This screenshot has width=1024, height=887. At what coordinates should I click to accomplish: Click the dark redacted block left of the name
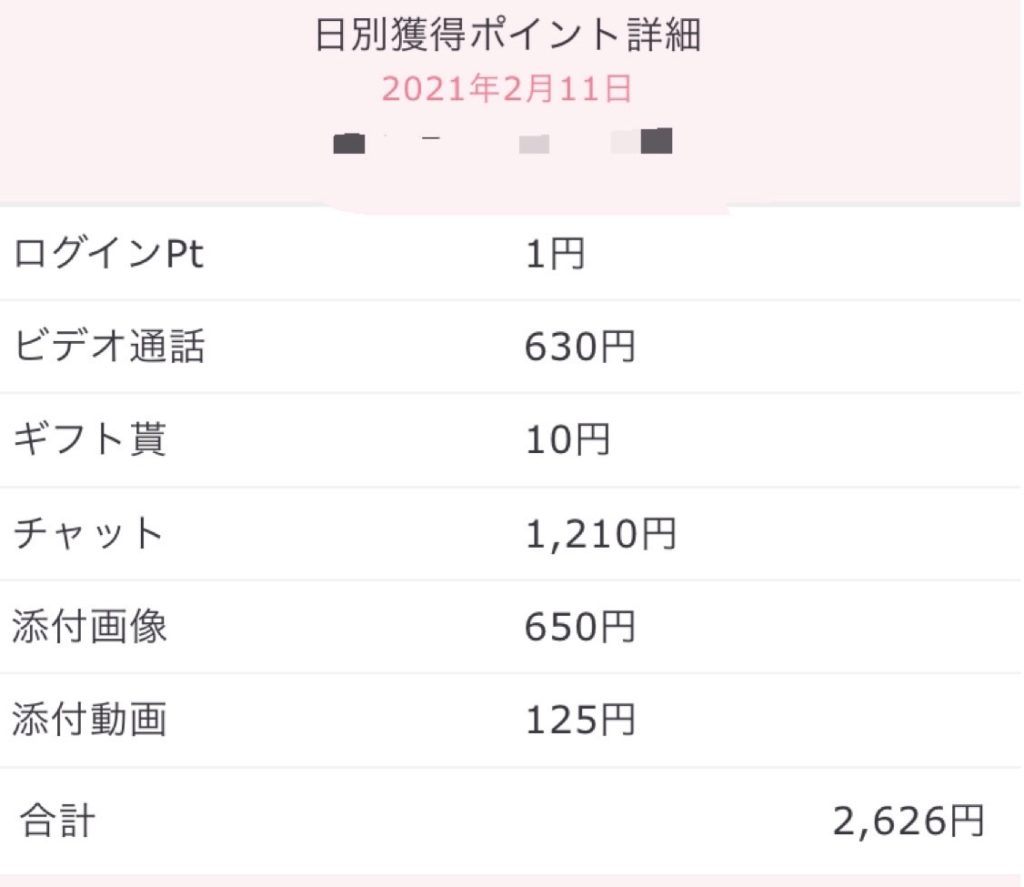point(349,143)
